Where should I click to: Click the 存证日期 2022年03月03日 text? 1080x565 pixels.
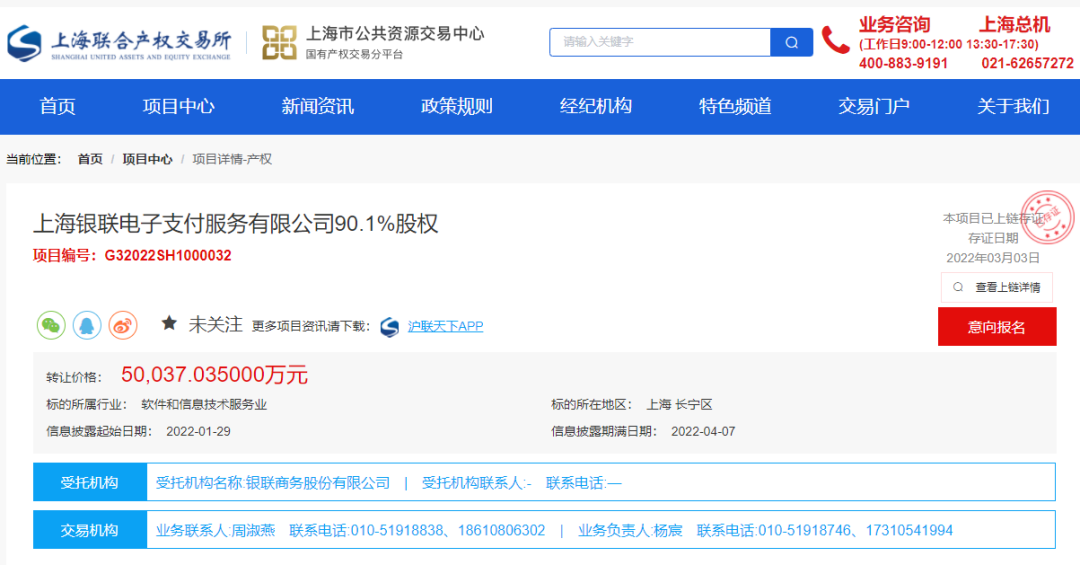[993, 248]
